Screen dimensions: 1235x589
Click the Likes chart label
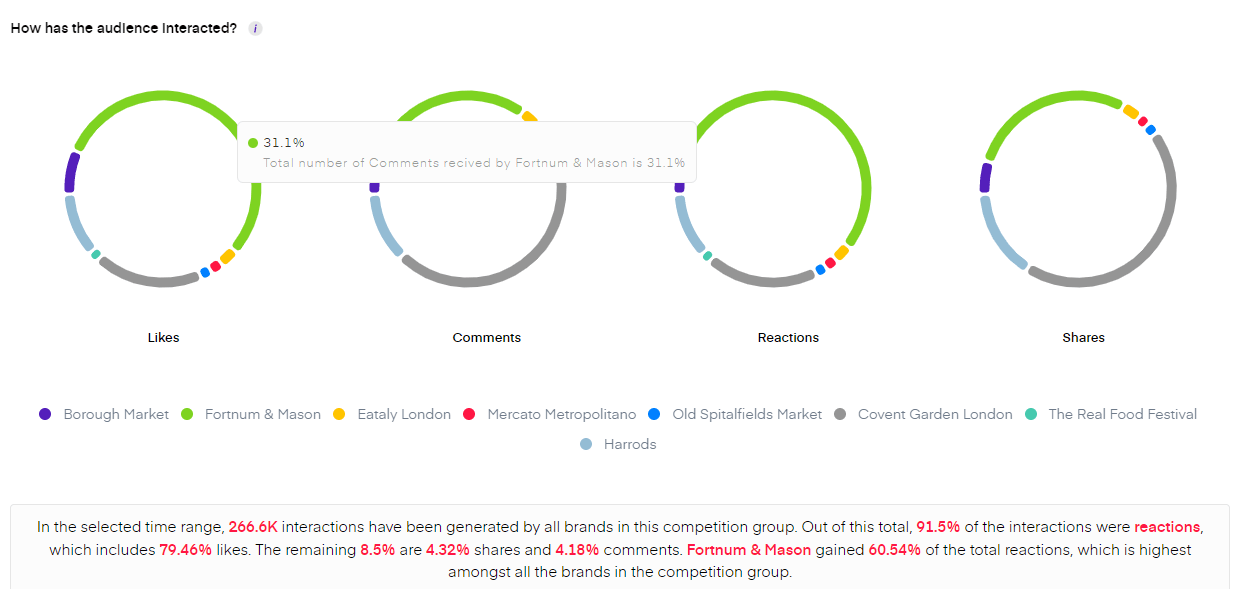pos(163,338)
